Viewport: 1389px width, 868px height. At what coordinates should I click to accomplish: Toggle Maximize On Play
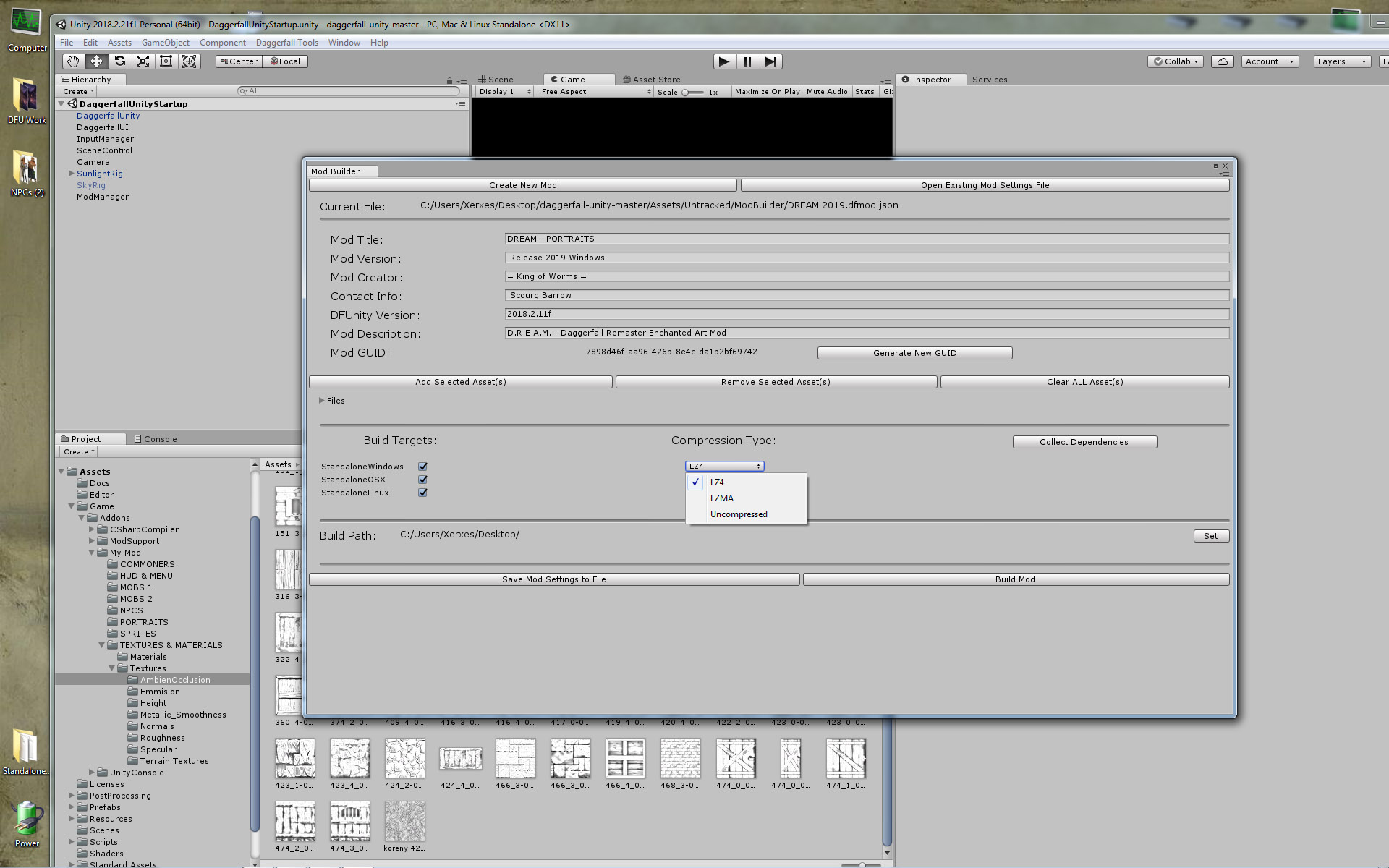[767, 92]
